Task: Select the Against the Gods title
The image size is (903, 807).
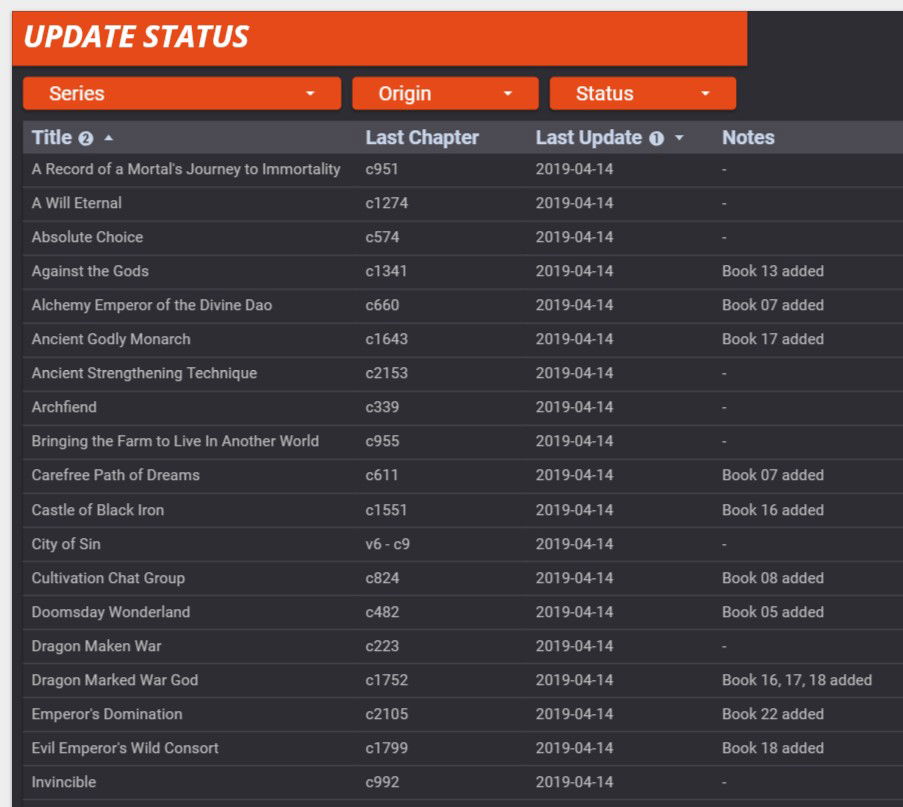Action: tap(90, 271)
